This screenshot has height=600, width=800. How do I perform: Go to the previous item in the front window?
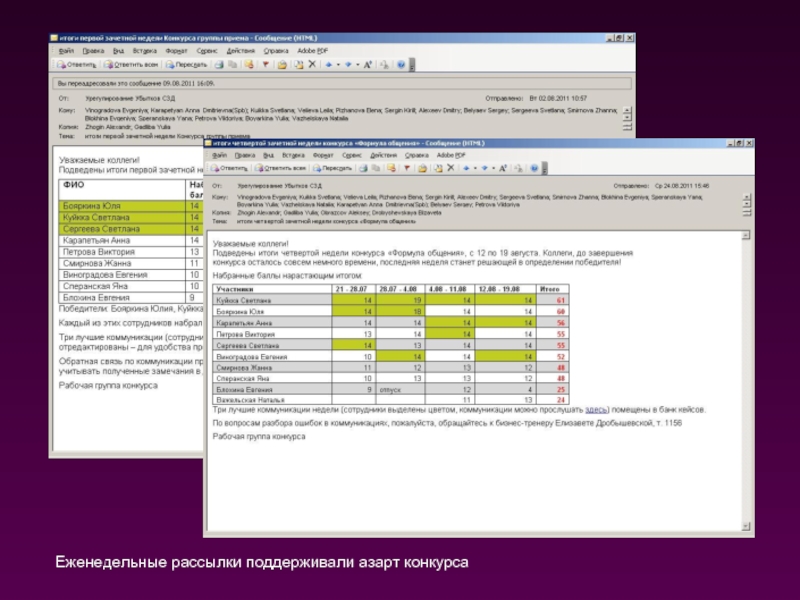pyautogui.click(x=466, y=168)
